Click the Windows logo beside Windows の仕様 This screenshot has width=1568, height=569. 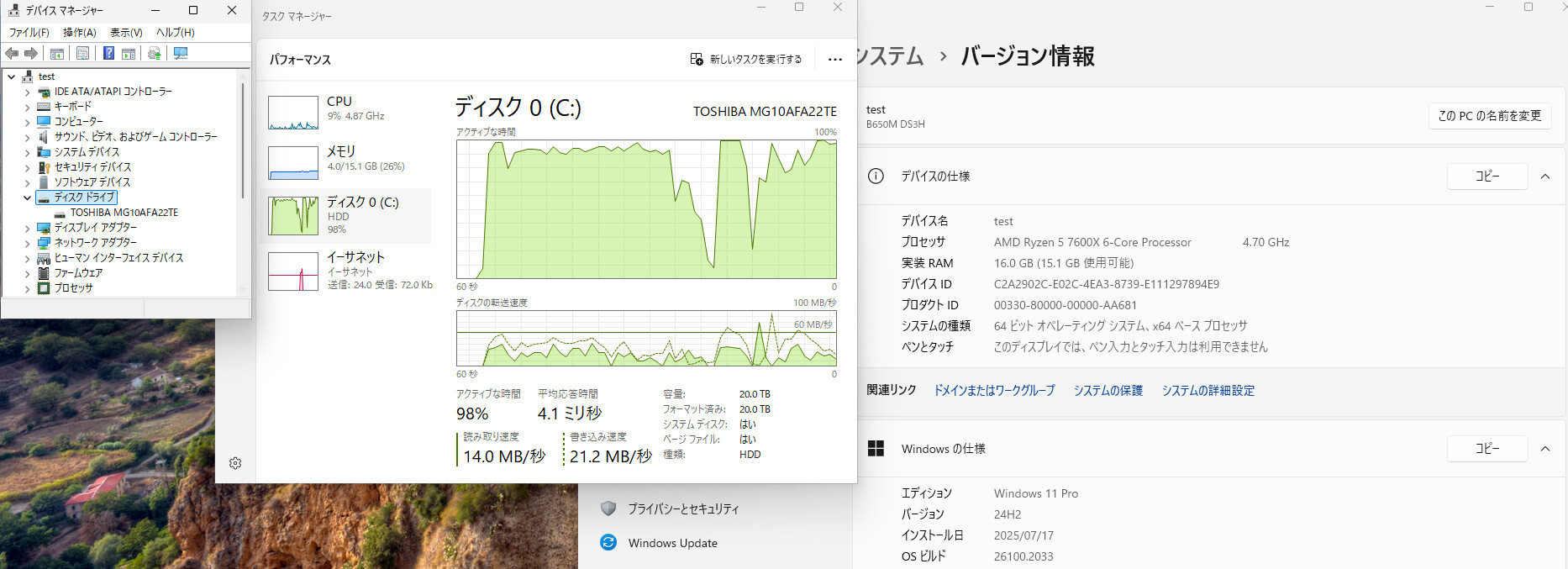876,449
